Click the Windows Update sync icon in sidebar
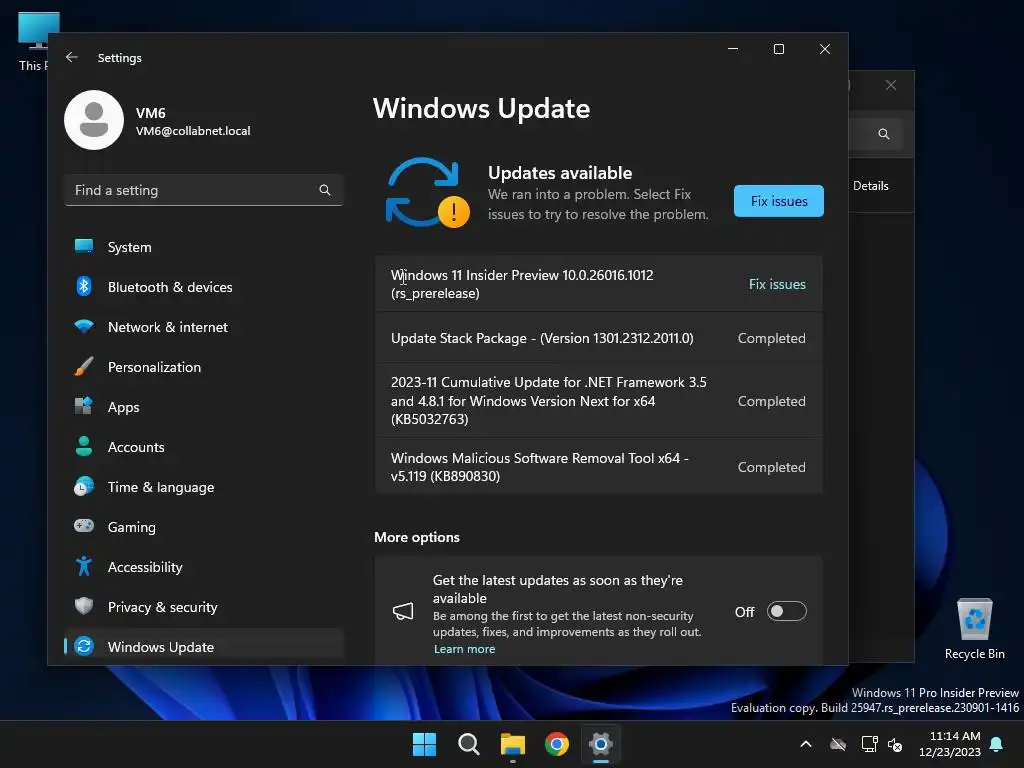1024x768 pixels. tap(84, 646)
